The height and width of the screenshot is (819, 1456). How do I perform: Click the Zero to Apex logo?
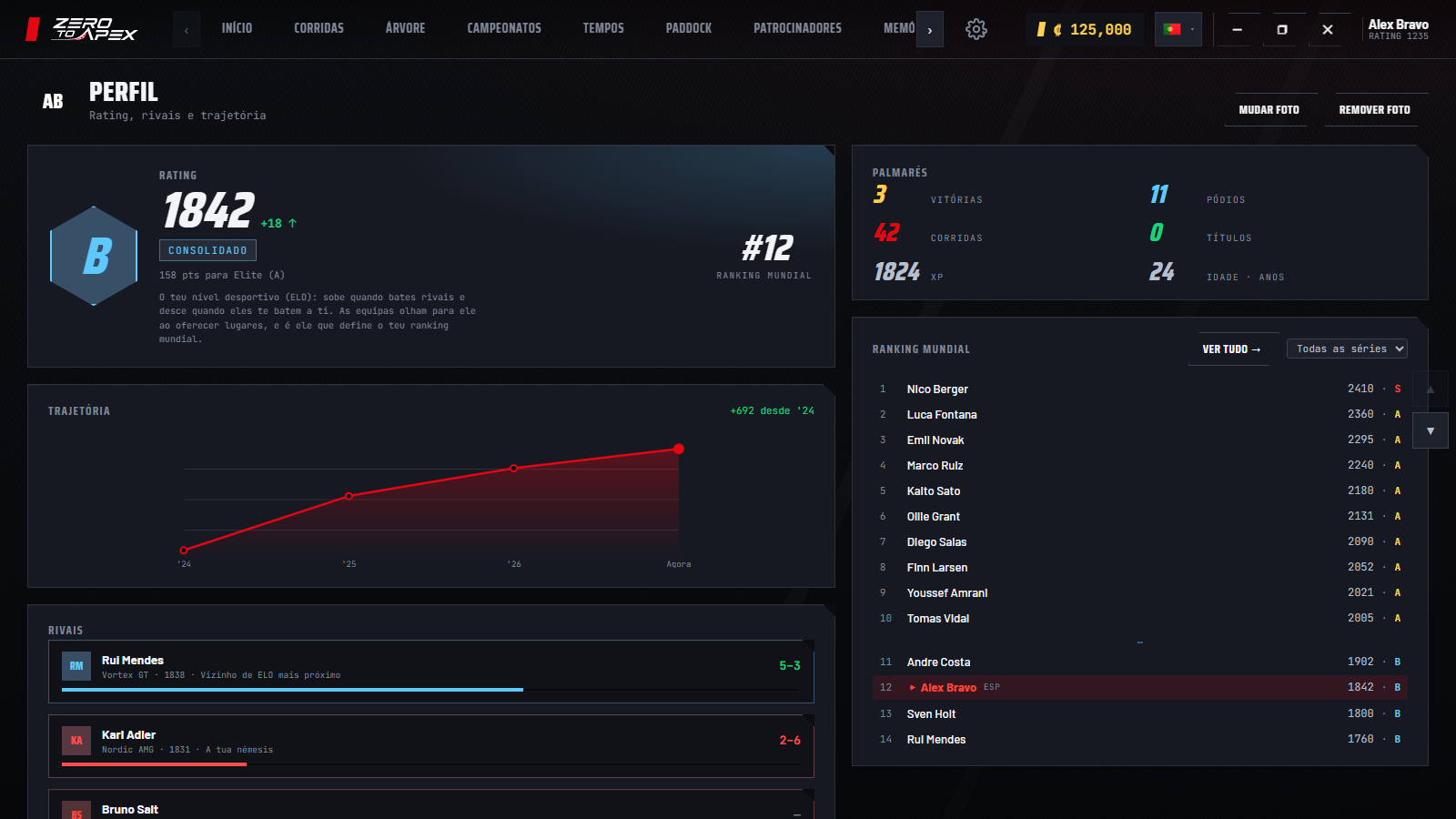[x=82, y=29]
